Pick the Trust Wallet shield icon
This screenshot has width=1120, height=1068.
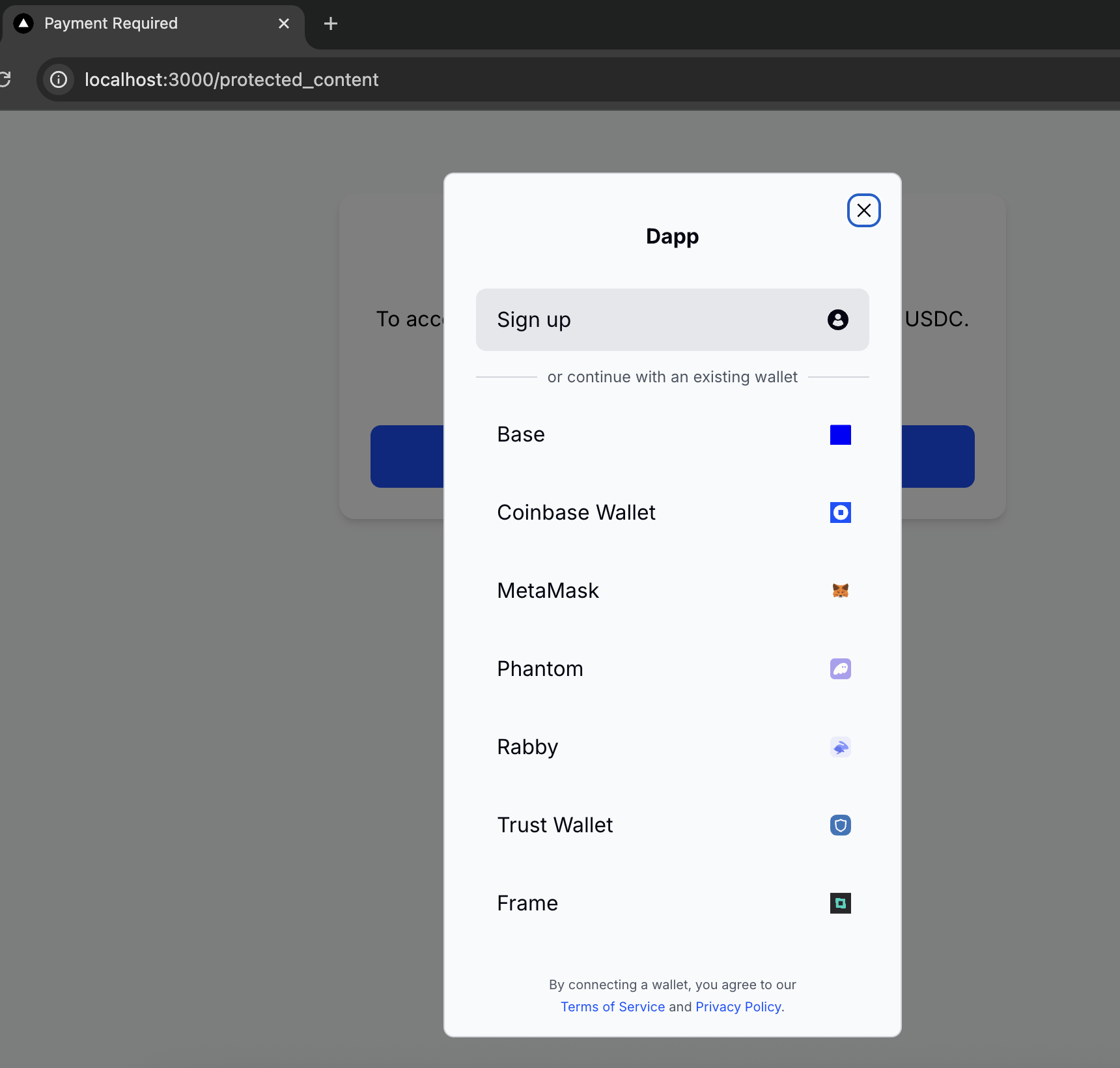click(840, 825)
